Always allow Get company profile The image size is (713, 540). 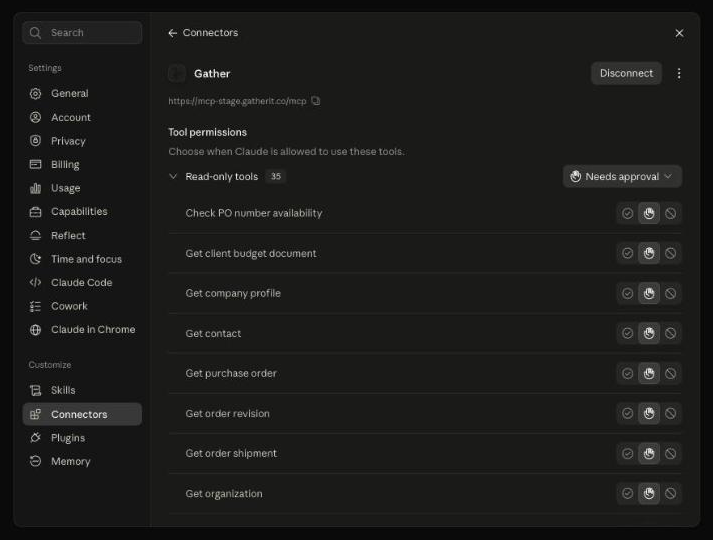click(628, 293)
